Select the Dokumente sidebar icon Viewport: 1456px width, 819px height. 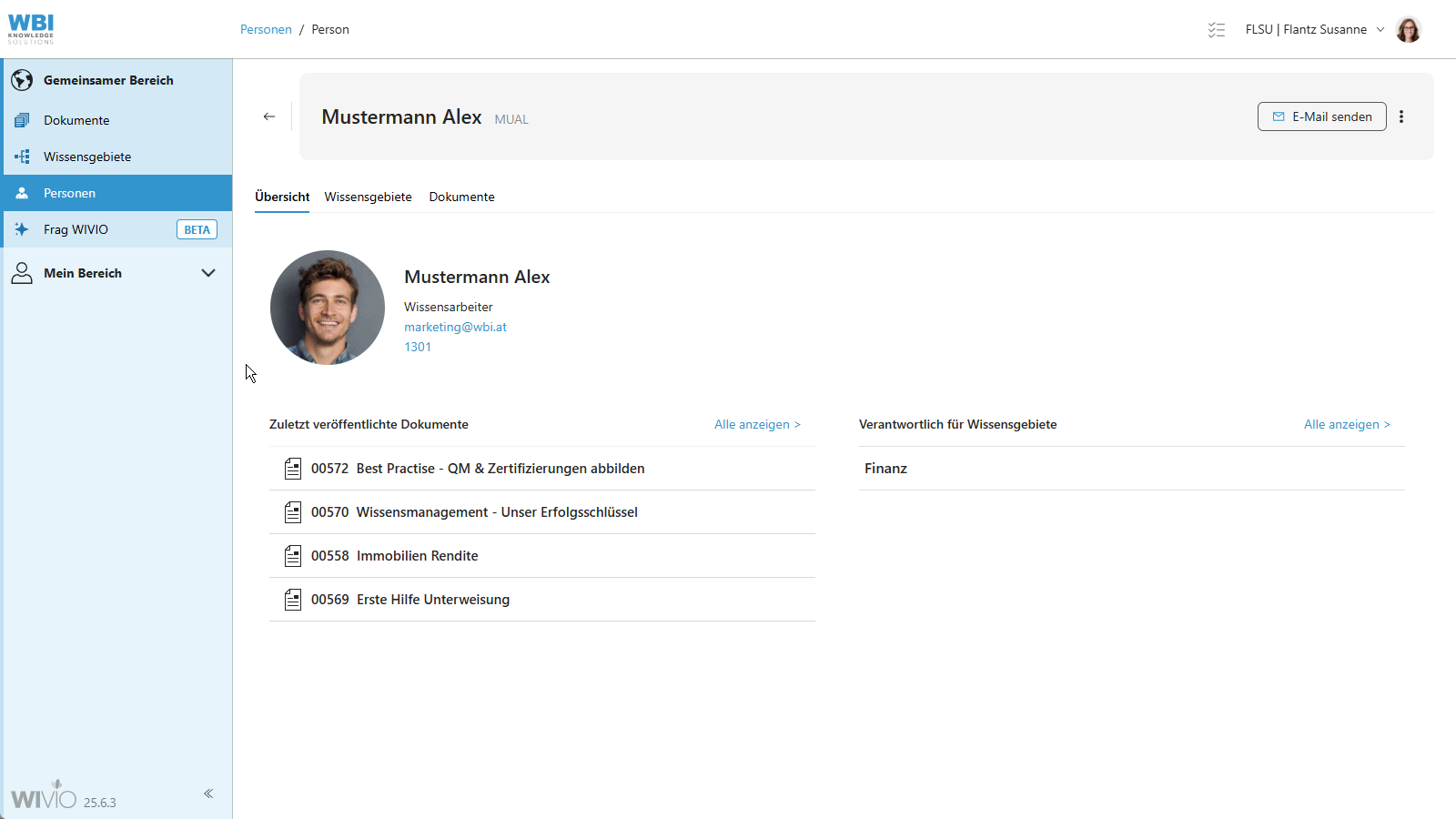pos(22,119)
